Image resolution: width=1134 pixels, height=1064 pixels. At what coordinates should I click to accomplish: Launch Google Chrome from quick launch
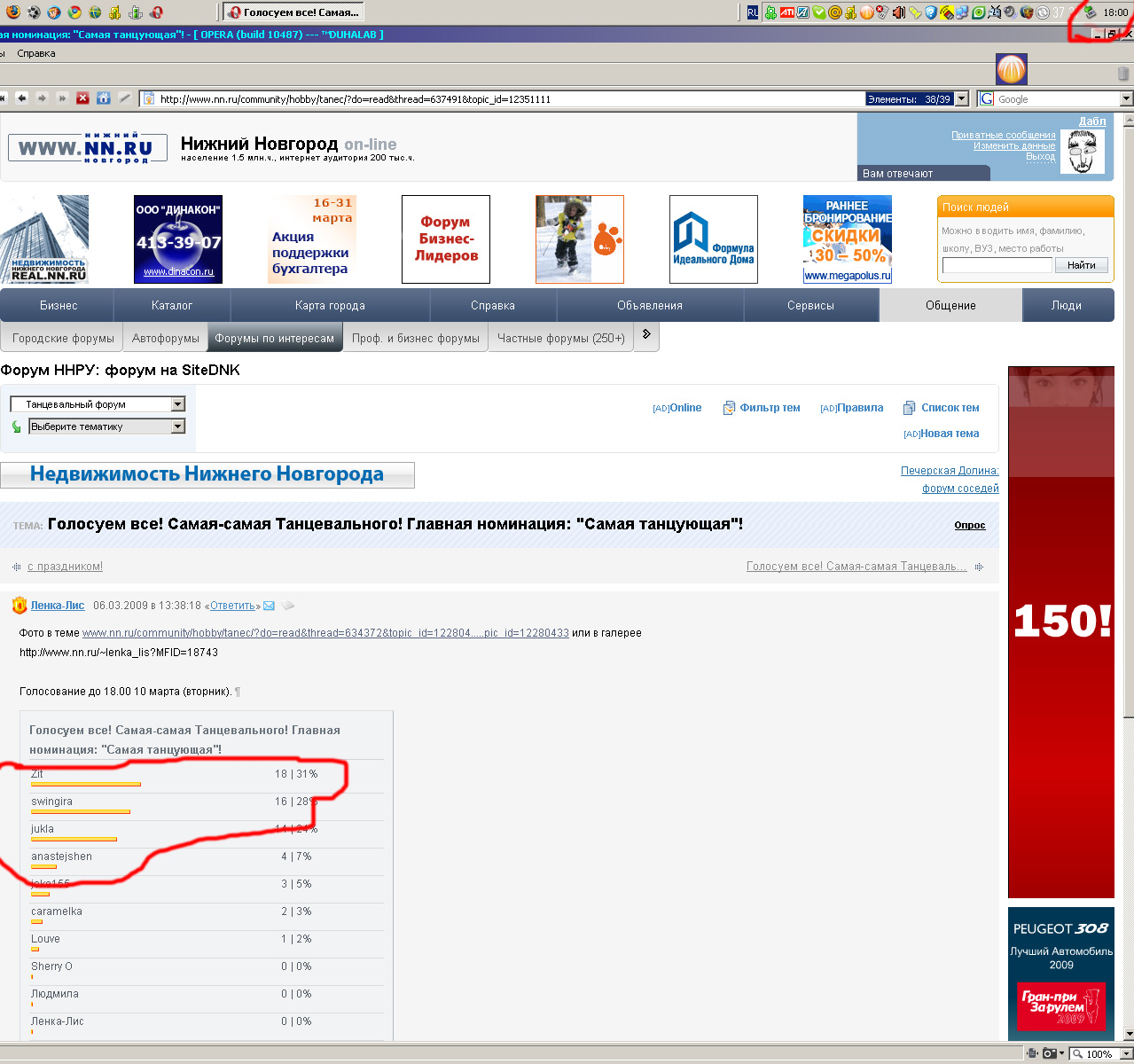click(74, 12)
